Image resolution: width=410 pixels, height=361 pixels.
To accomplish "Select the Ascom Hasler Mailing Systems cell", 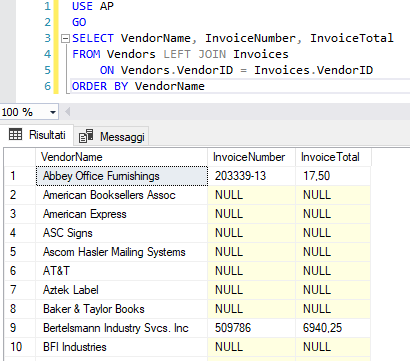I will coord(122,252).
